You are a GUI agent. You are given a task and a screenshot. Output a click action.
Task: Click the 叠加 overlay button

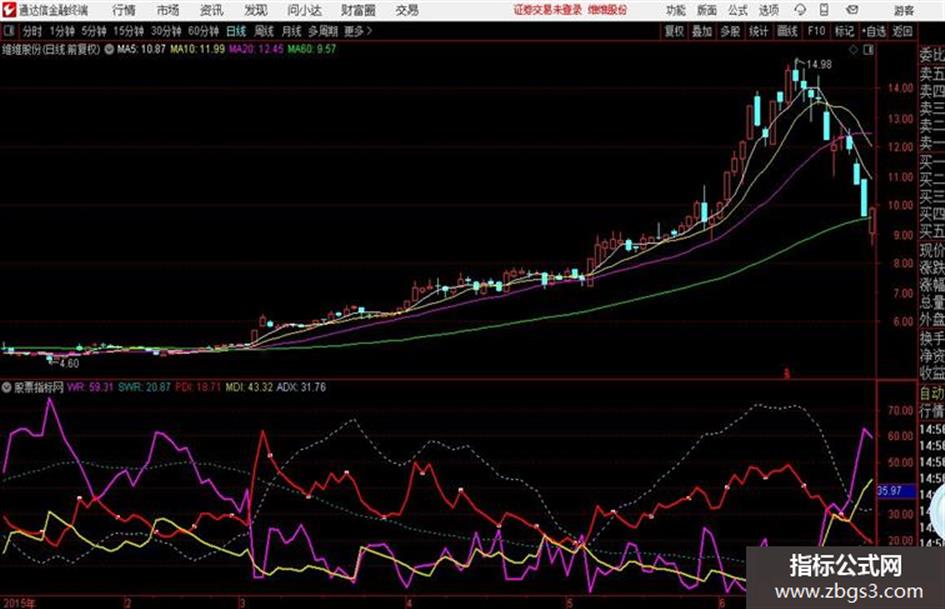pos(702,31)
